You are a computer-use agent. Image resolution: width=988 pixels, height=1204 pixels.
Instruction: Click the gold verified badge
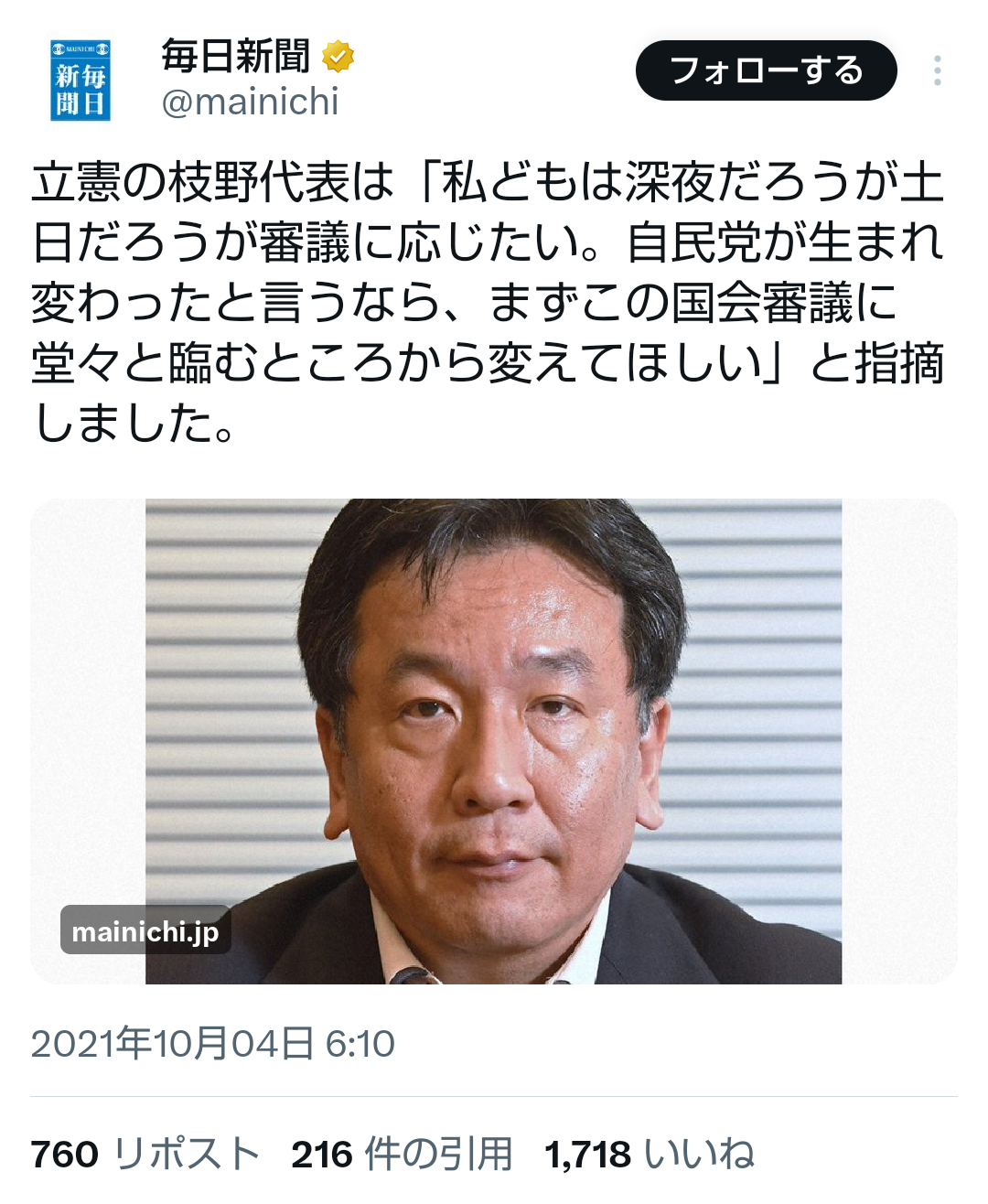(338, 57)
